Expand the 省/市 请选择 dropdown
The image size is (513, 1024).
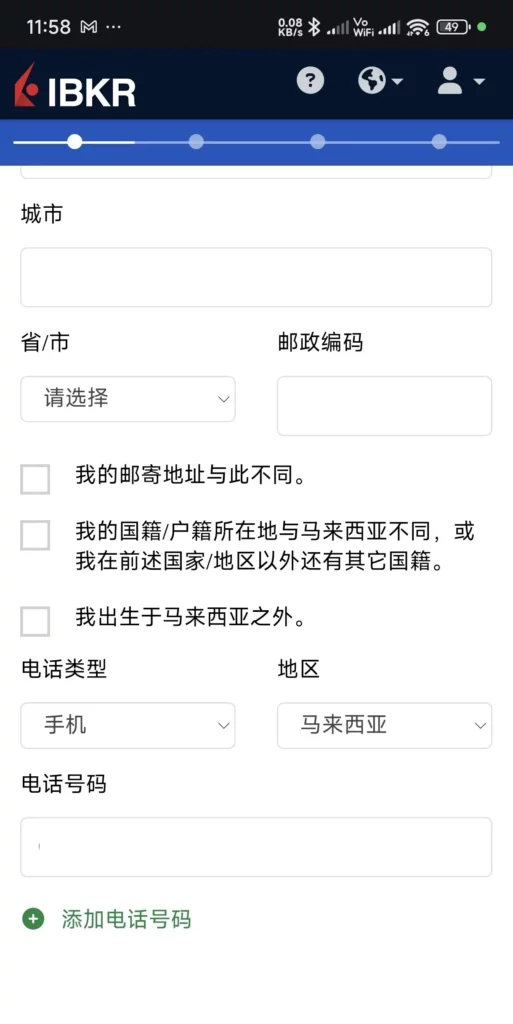(128, 398)
